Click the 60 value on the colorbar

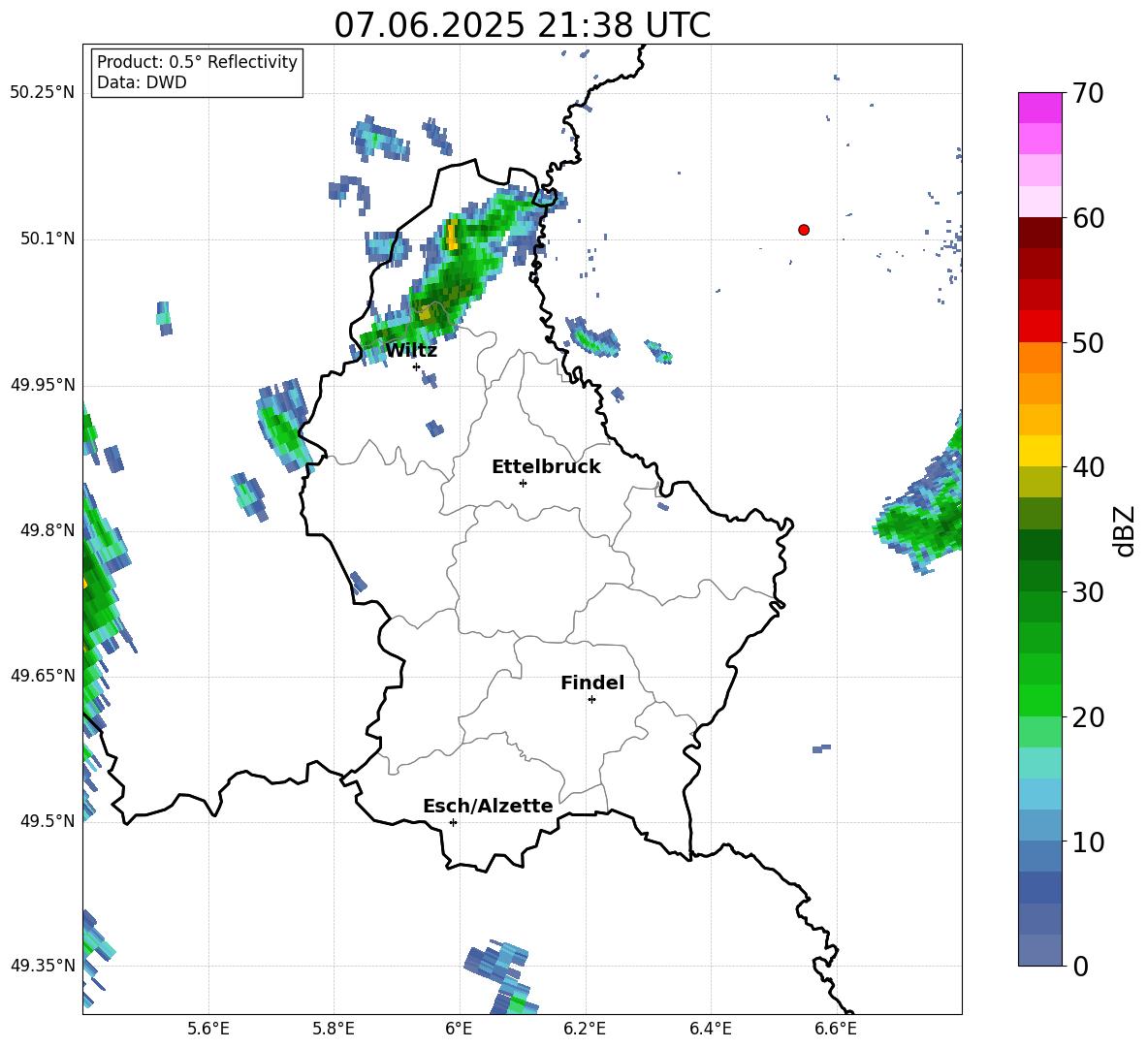pyautogui.click(x=1088, y=218)
